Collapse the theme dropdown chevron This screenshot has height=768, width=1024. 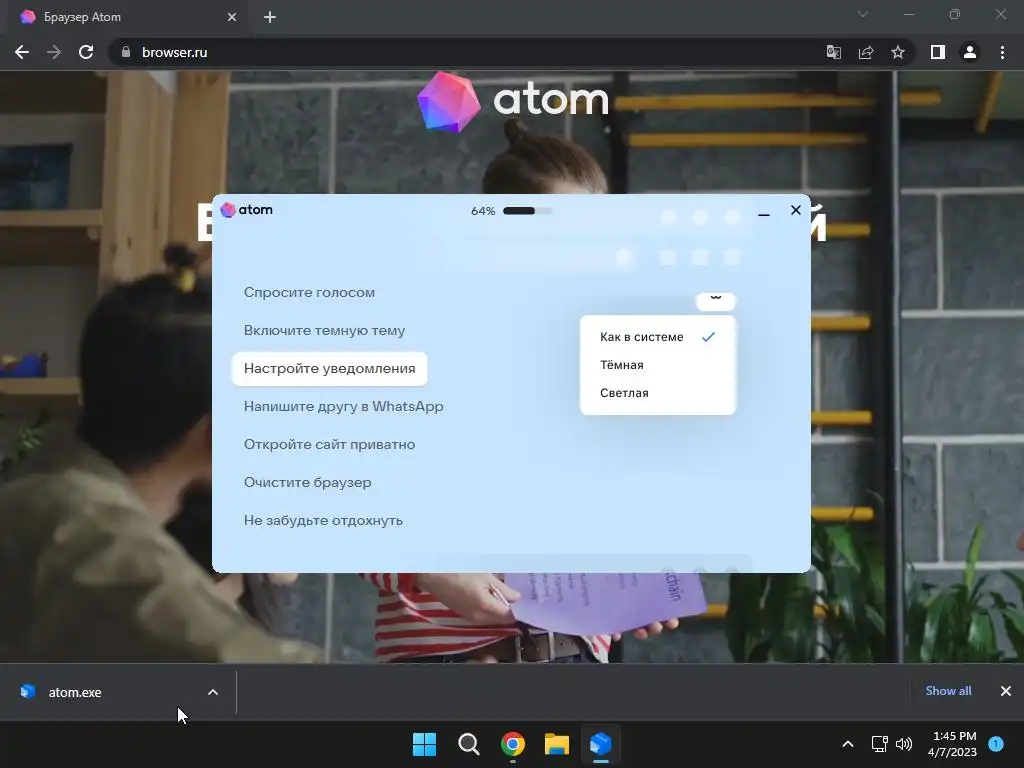pos(716,300)
